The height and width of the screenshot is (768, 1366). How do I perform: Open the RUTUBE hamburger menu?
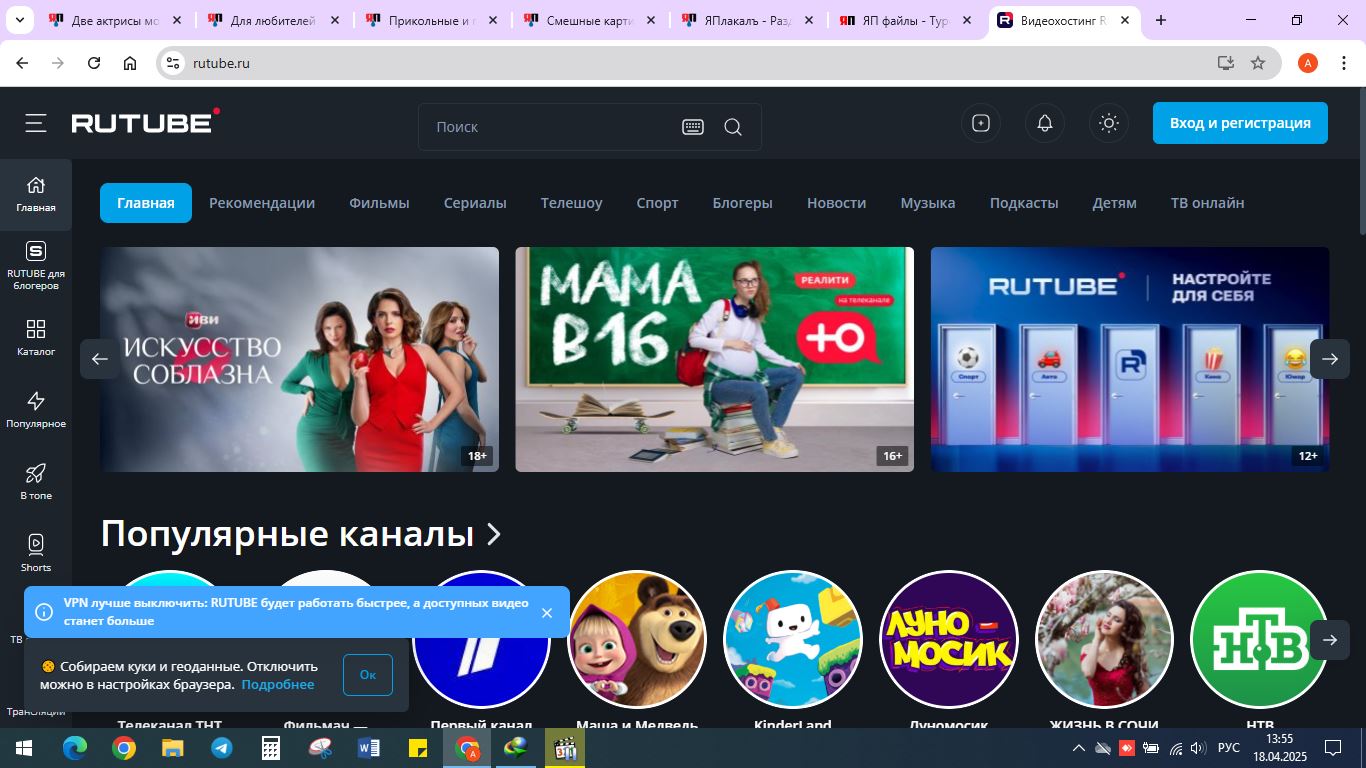pos(36,123)
